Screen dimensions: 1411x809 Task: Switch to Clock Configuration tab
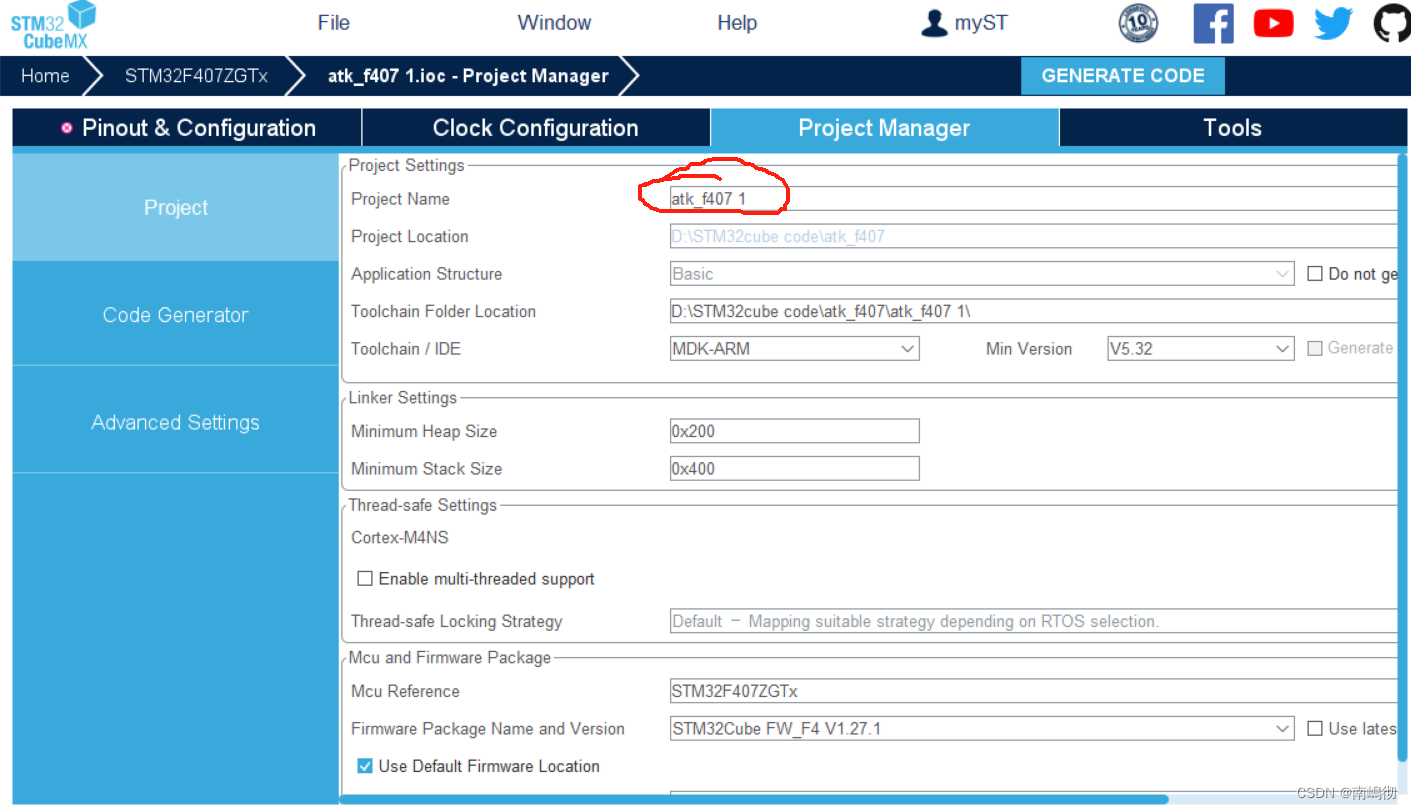click(535, 128)
